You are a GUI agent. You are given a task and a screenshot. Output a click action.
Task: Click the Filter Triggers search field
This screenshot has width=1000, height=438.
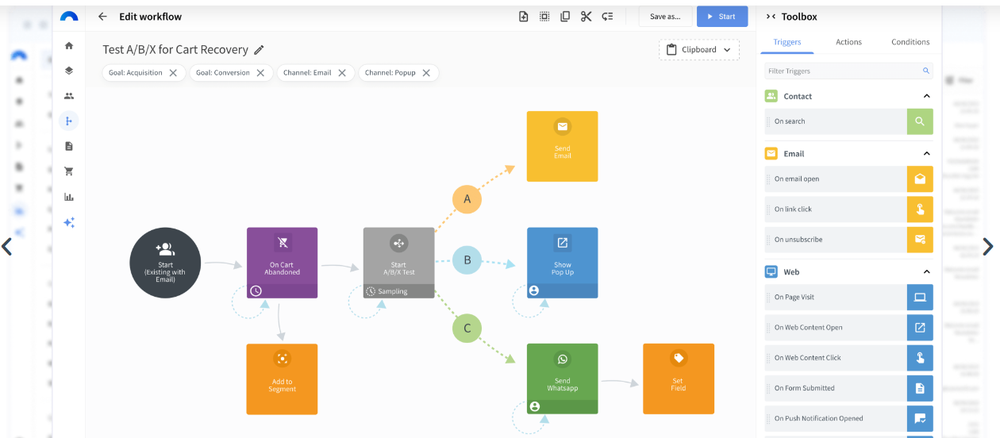[848, 71]
